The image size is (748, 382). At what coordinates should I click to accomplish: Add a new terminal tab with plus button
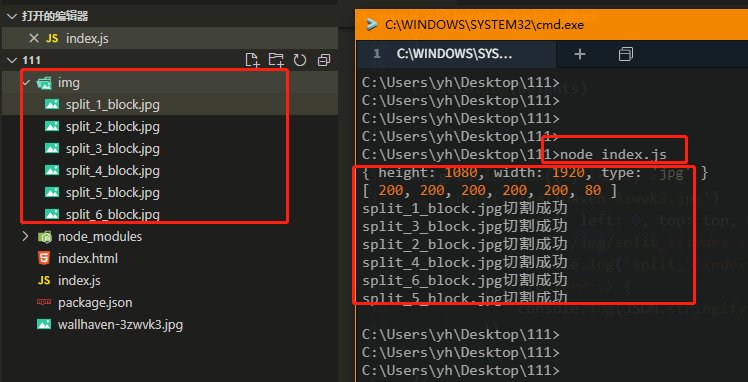point(580,54)
